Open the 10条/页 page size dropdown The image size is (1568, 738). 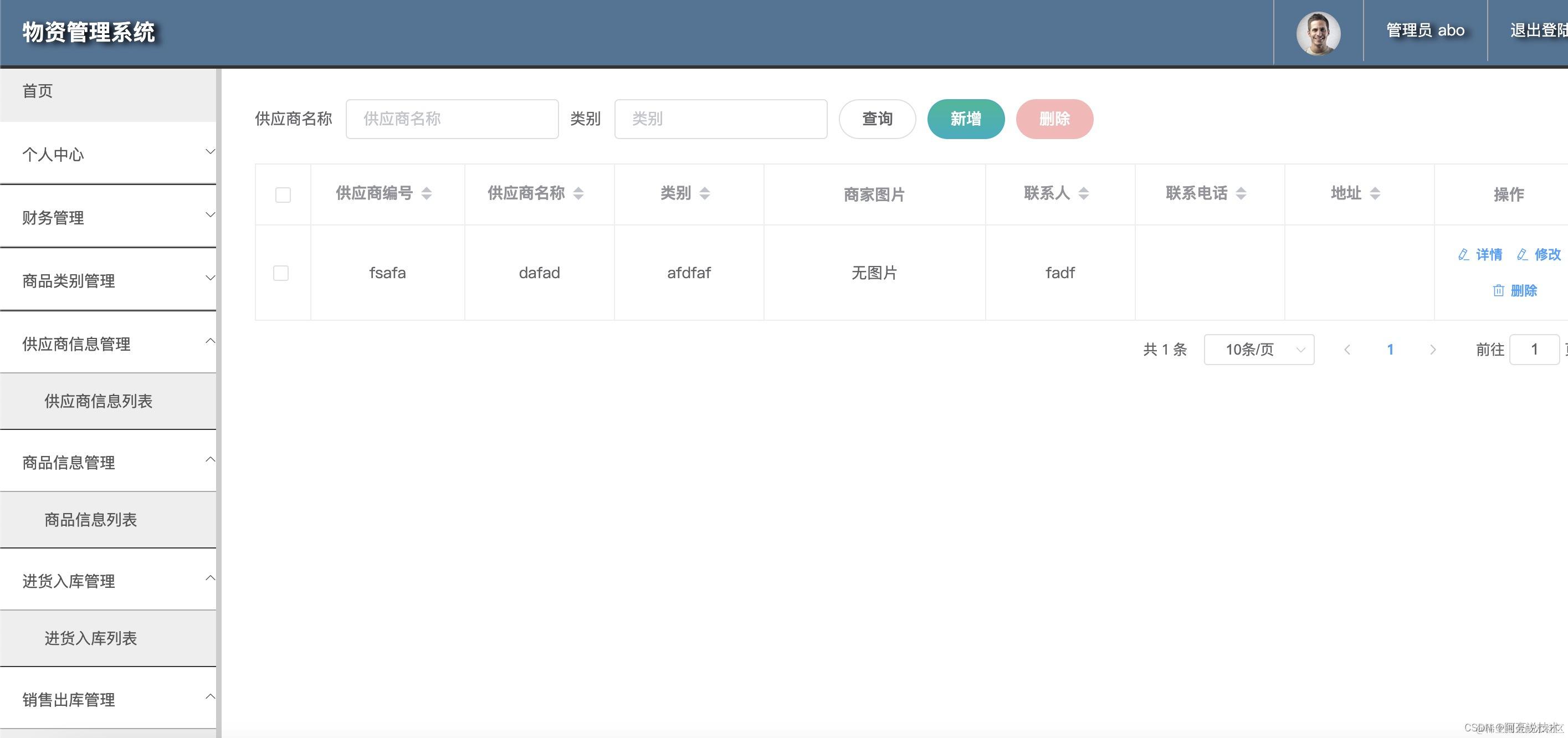point(1258,350)
